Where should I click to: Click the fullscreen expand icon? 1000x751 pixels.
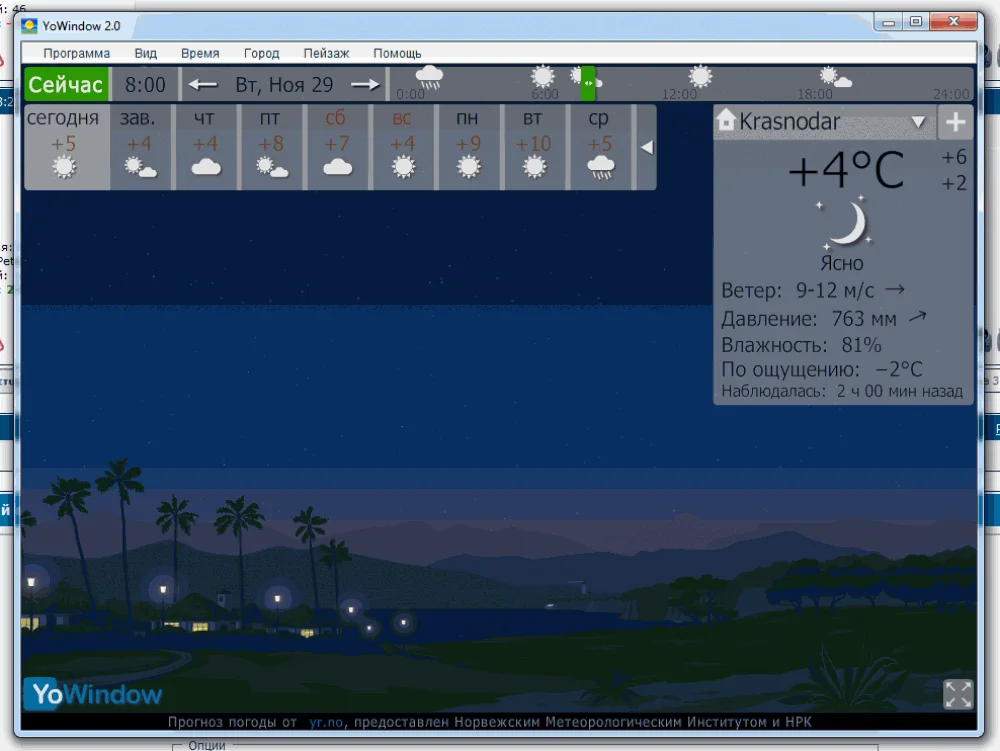pos(957,694)
